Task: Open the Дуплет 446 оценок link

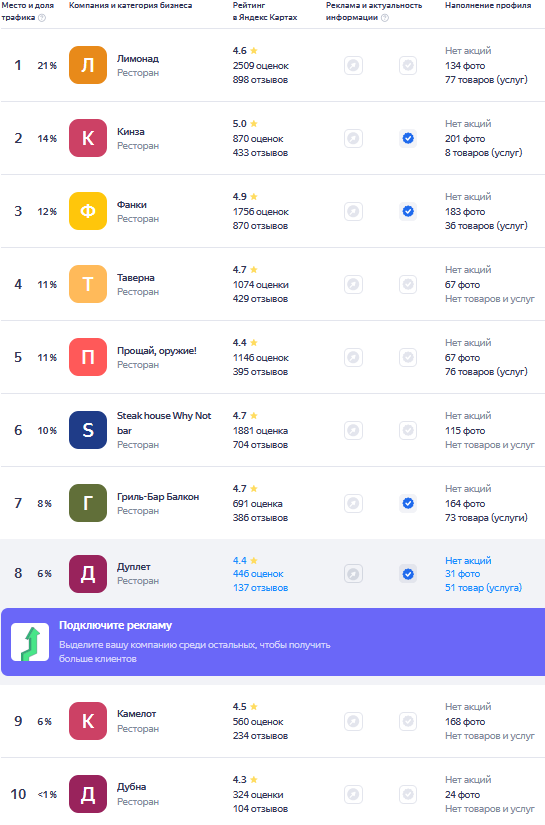Action: (258, 574)
